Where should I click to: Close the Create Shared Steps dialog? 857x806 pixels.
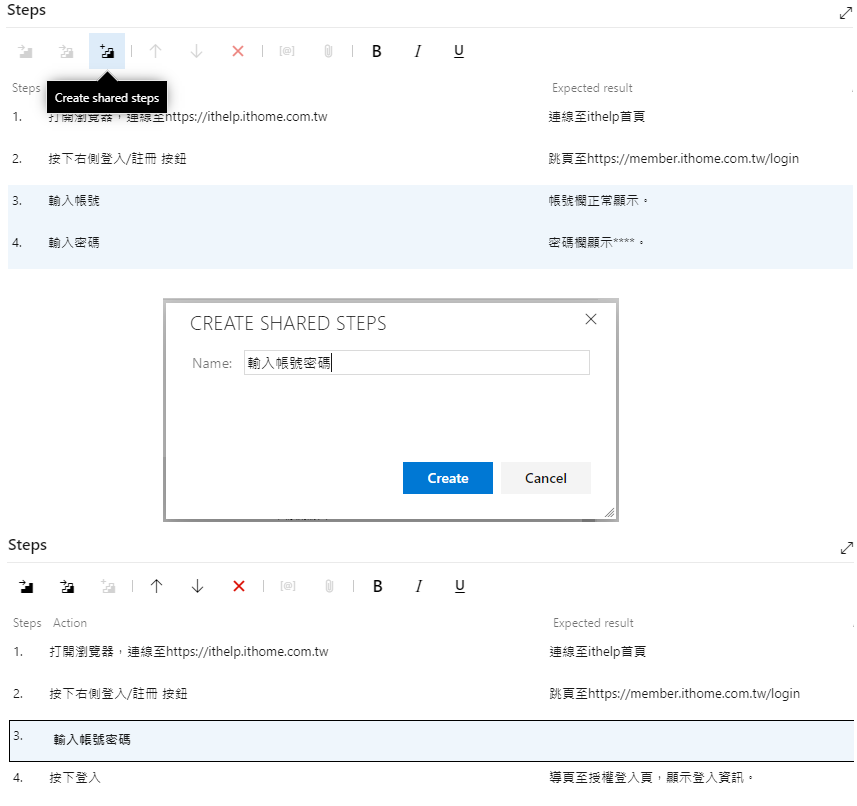(591, 319)
